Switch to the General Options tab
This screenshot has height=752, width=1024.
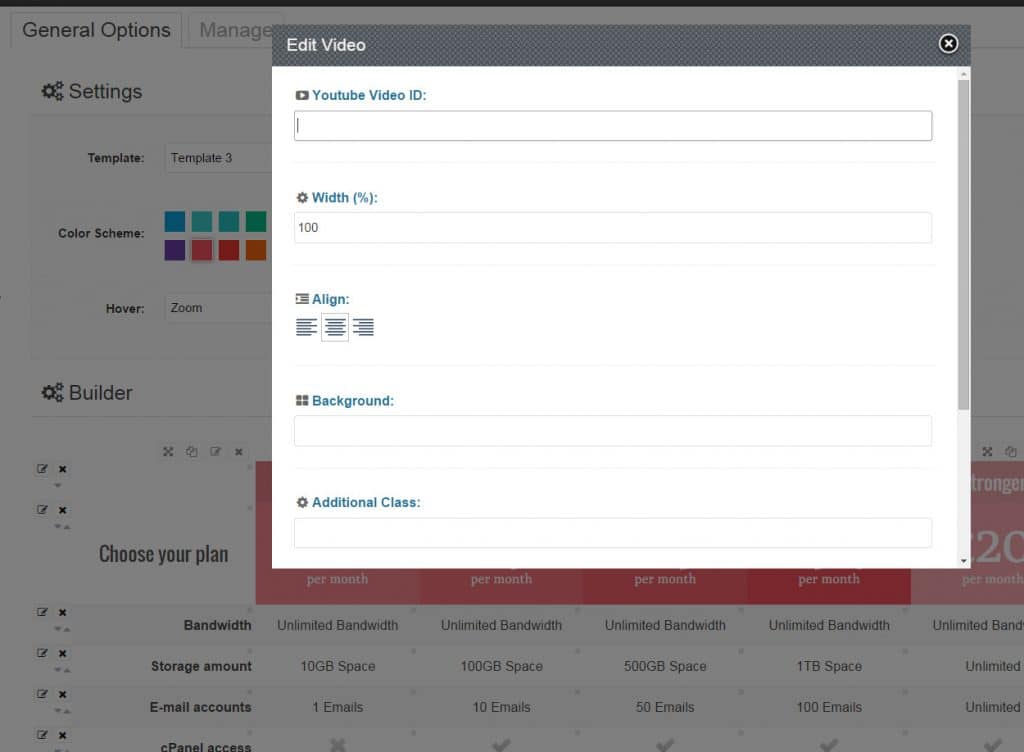pos(95,30)
